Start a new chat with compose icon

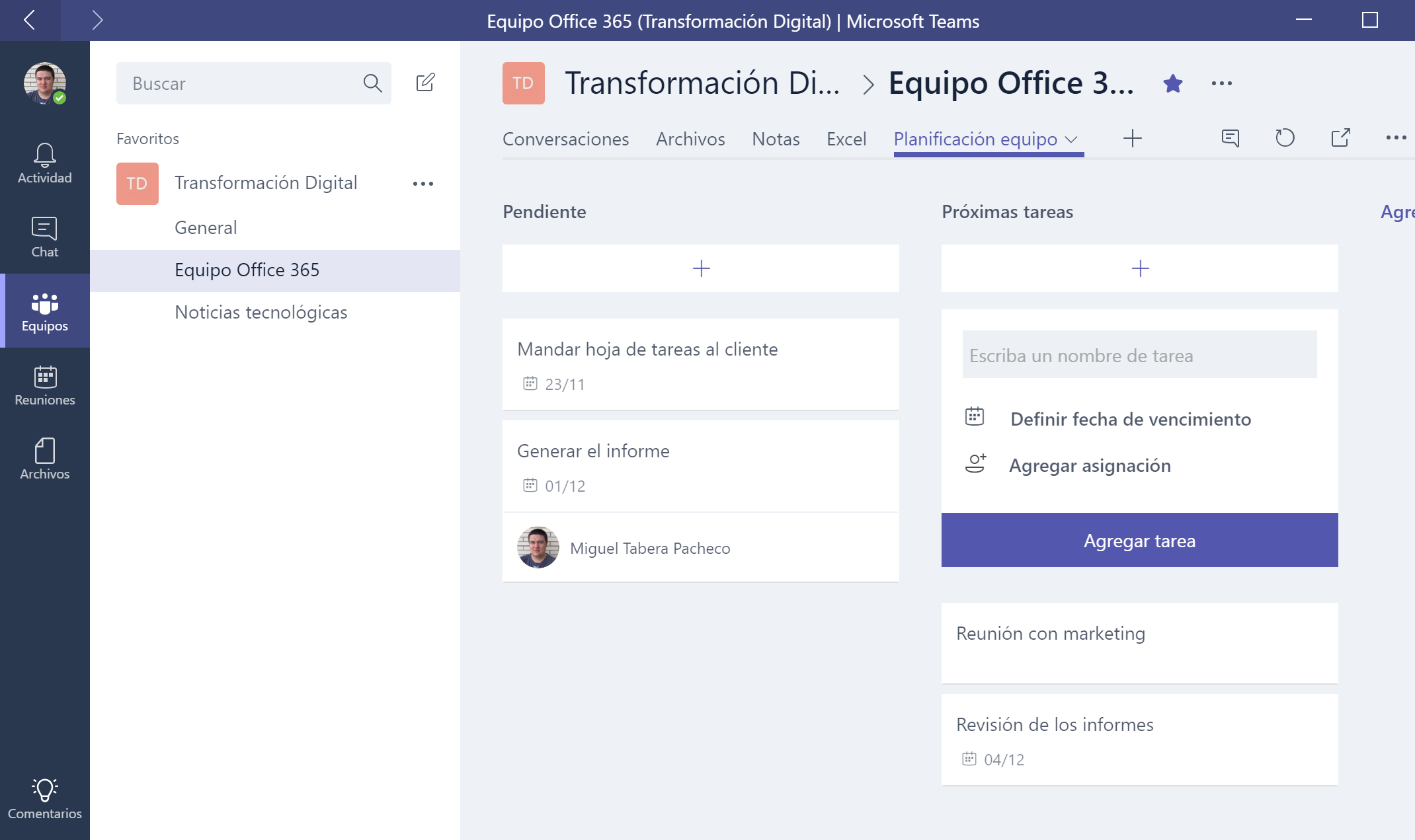point(425,83)
